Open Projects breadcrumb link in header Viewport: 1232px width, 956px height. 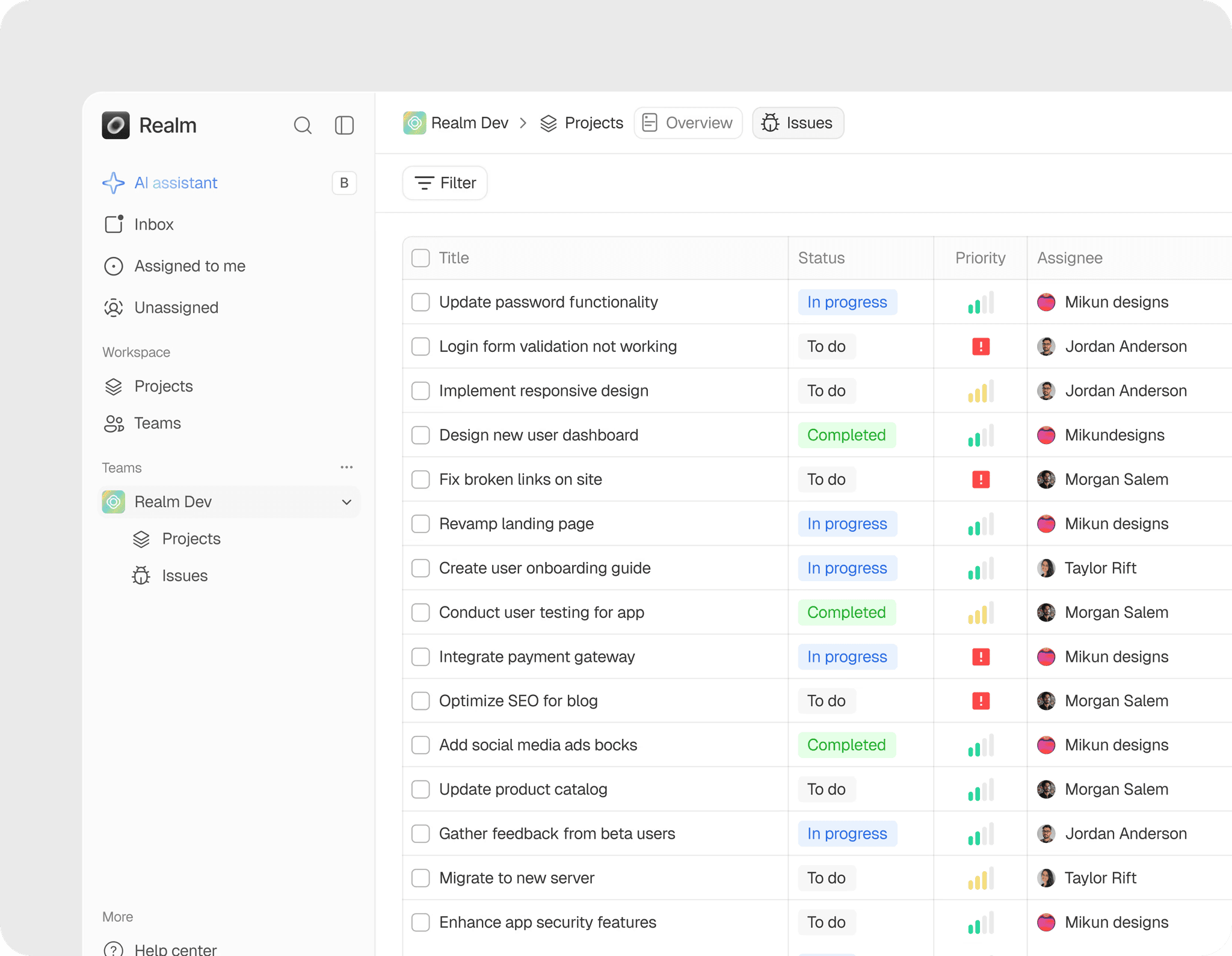[582, 123]
